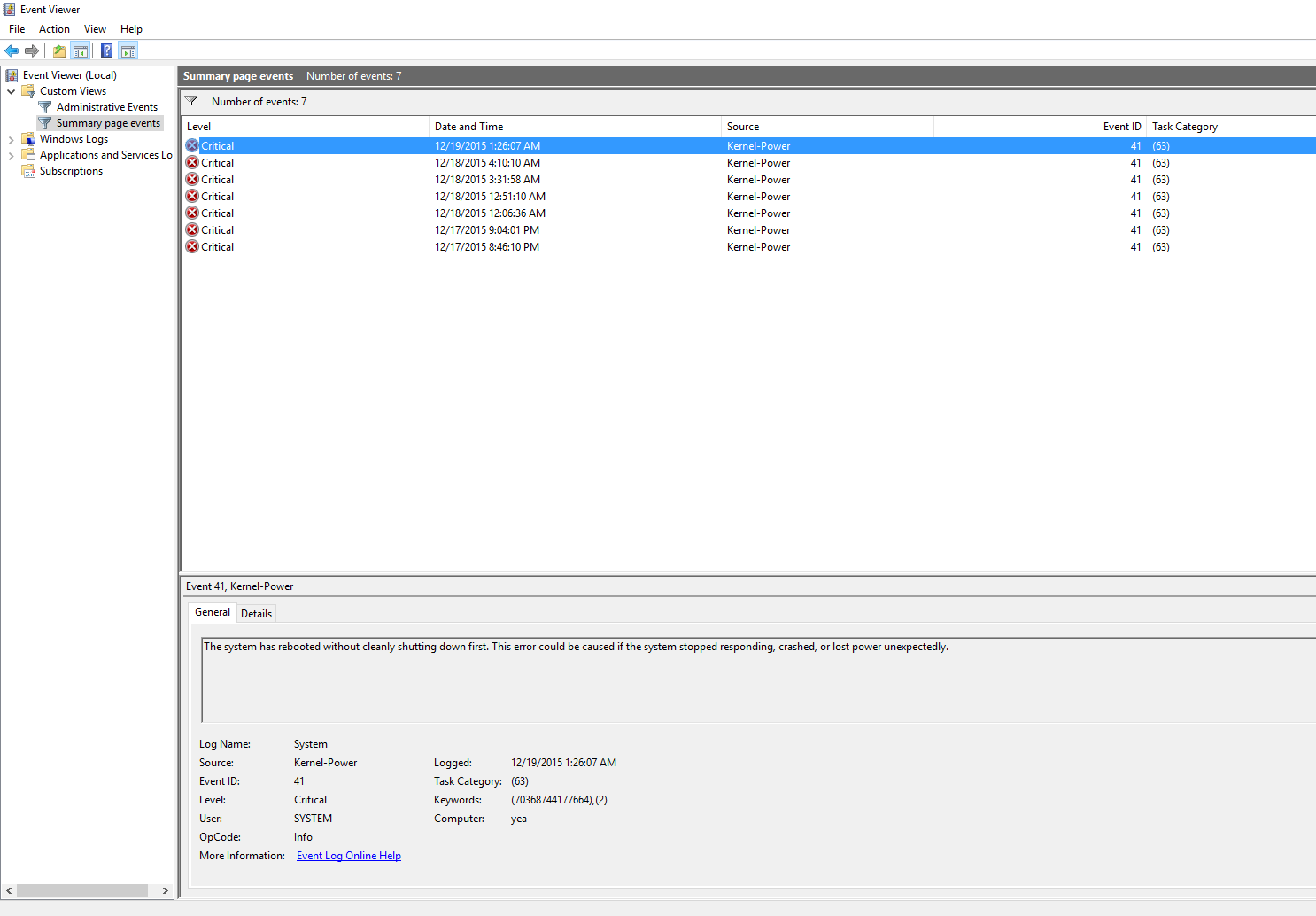Open Help via the question mark icon
Viewport: 1316px width, 916px height.
pos(106,50)
